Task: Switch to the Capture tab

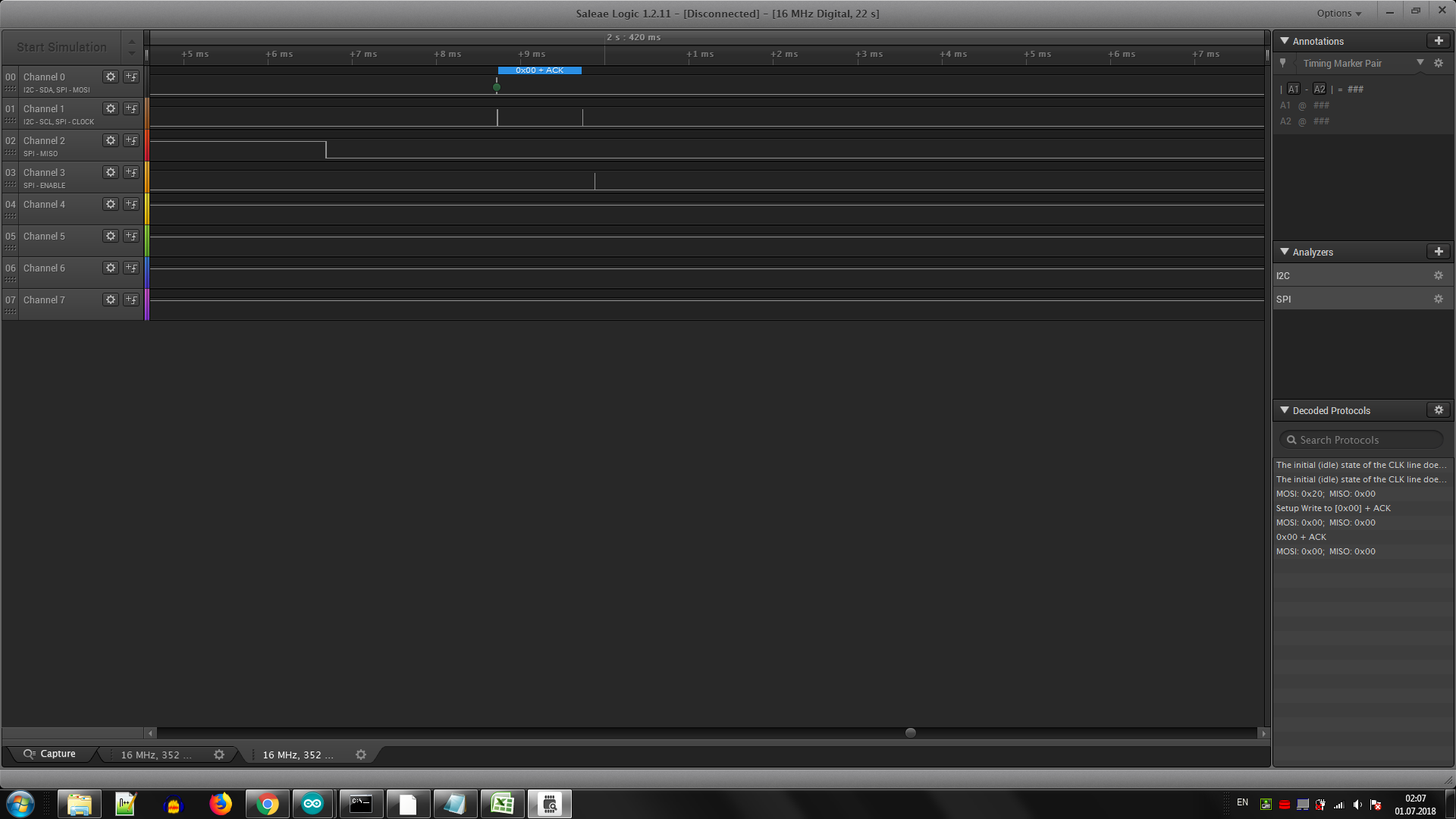Action: pyautogui.click(x=50, y=754)
